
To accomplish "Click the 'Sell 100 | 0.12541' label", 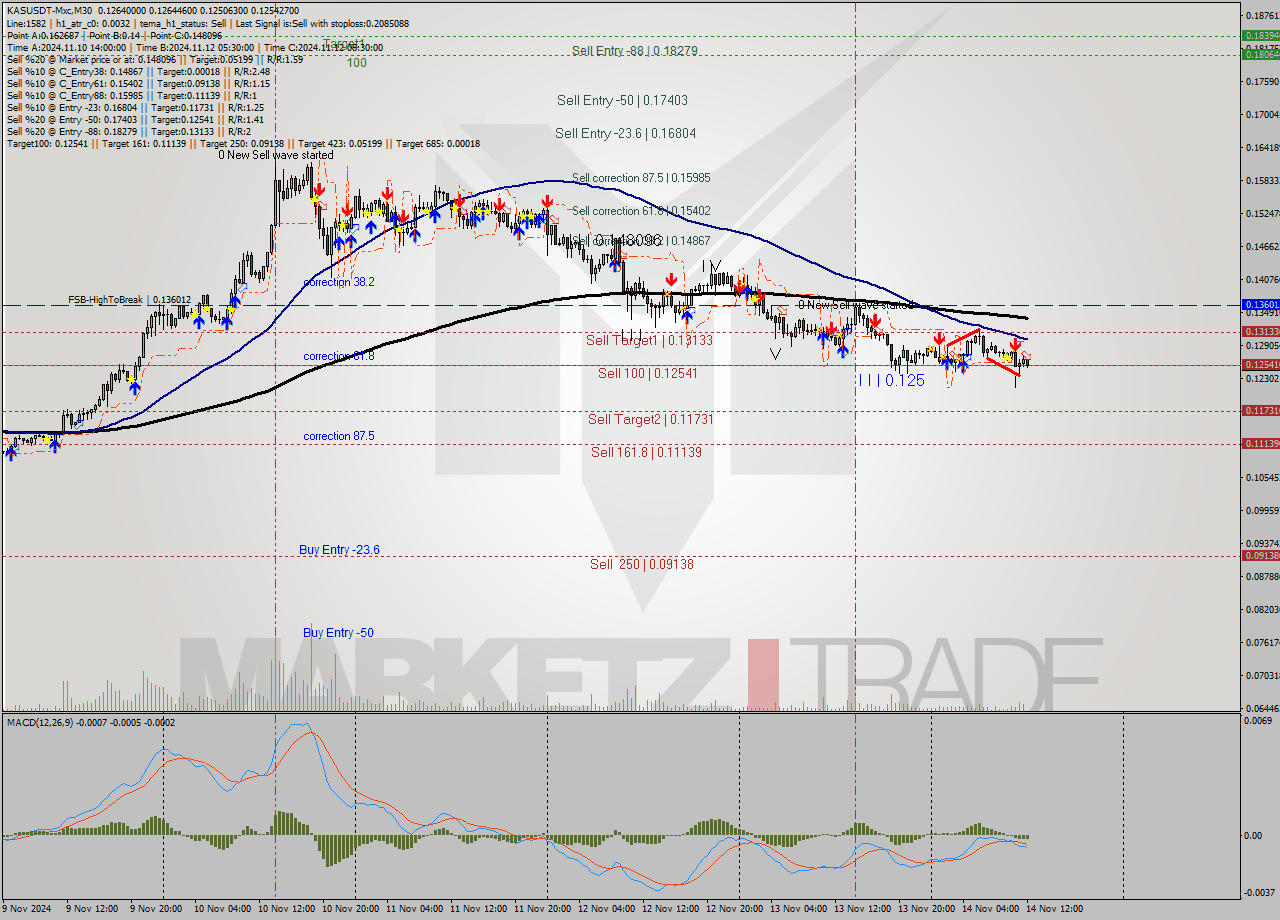I will click(x=647, y=373).
